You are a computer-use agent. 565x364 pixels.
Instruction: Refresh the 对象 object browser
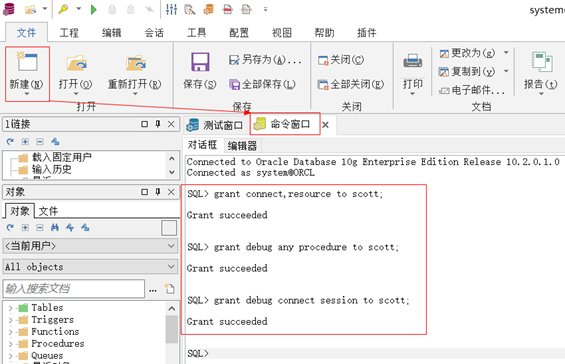coord(10,227)
